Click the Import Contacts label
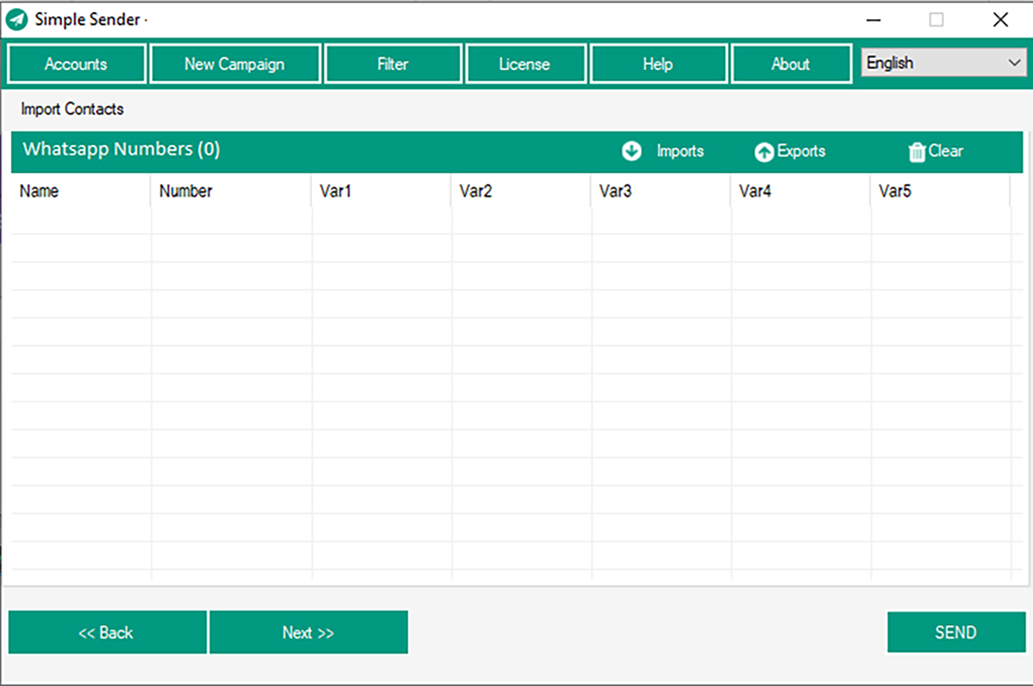1033x686 pixels. 72,109
